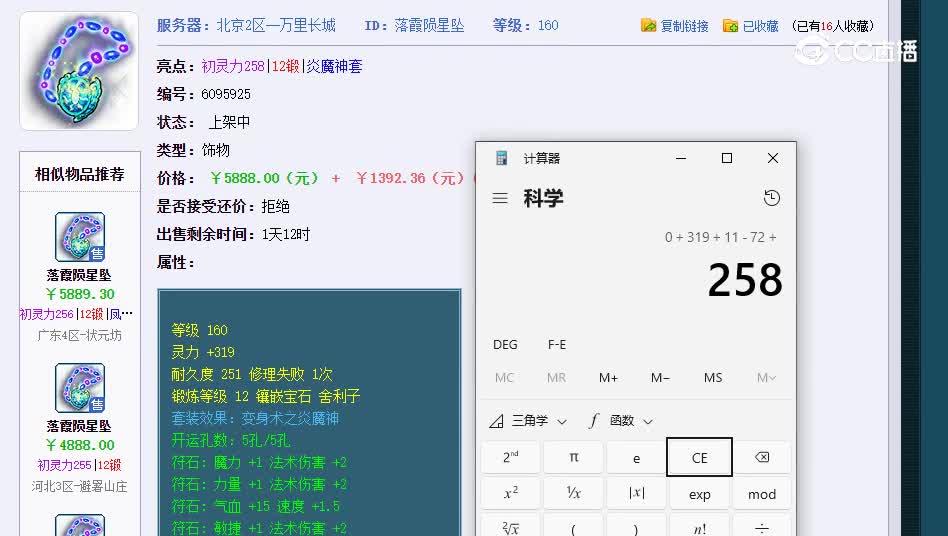Toggle DEG angle unit
This screenshot has height=536, width=948.
click(x=505, y=344)
